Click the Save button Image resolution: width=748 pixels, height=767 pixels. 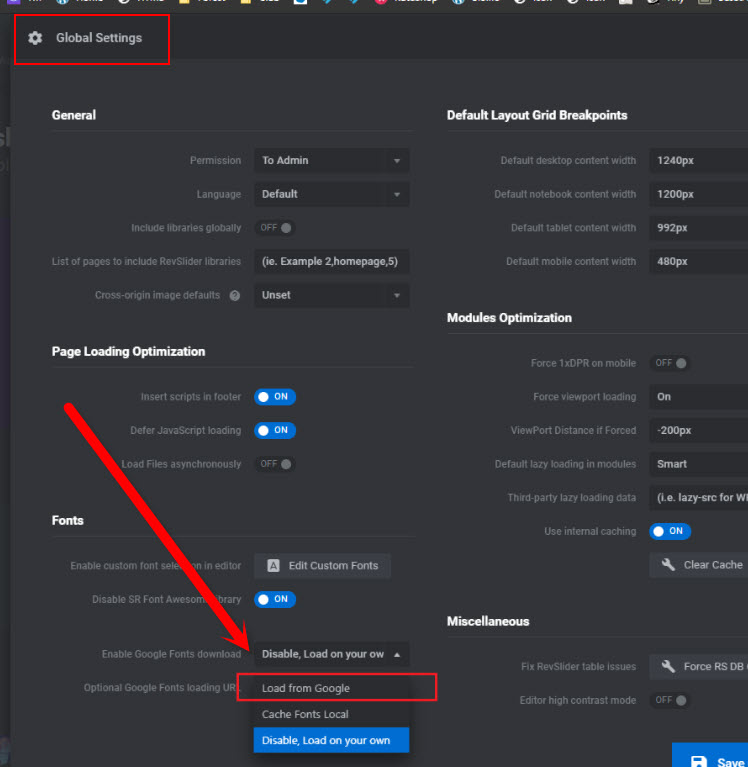[x=710, y=756]
